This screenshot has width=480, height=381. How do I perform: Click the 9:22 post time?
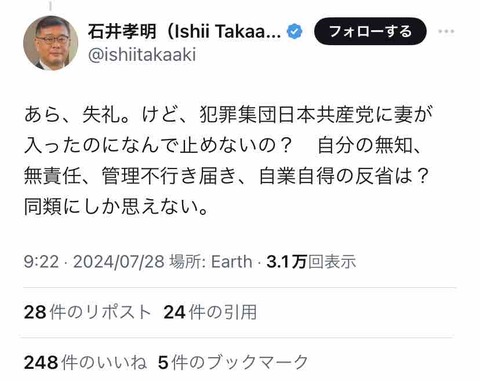pyautogui.click(x=41, y=262)
